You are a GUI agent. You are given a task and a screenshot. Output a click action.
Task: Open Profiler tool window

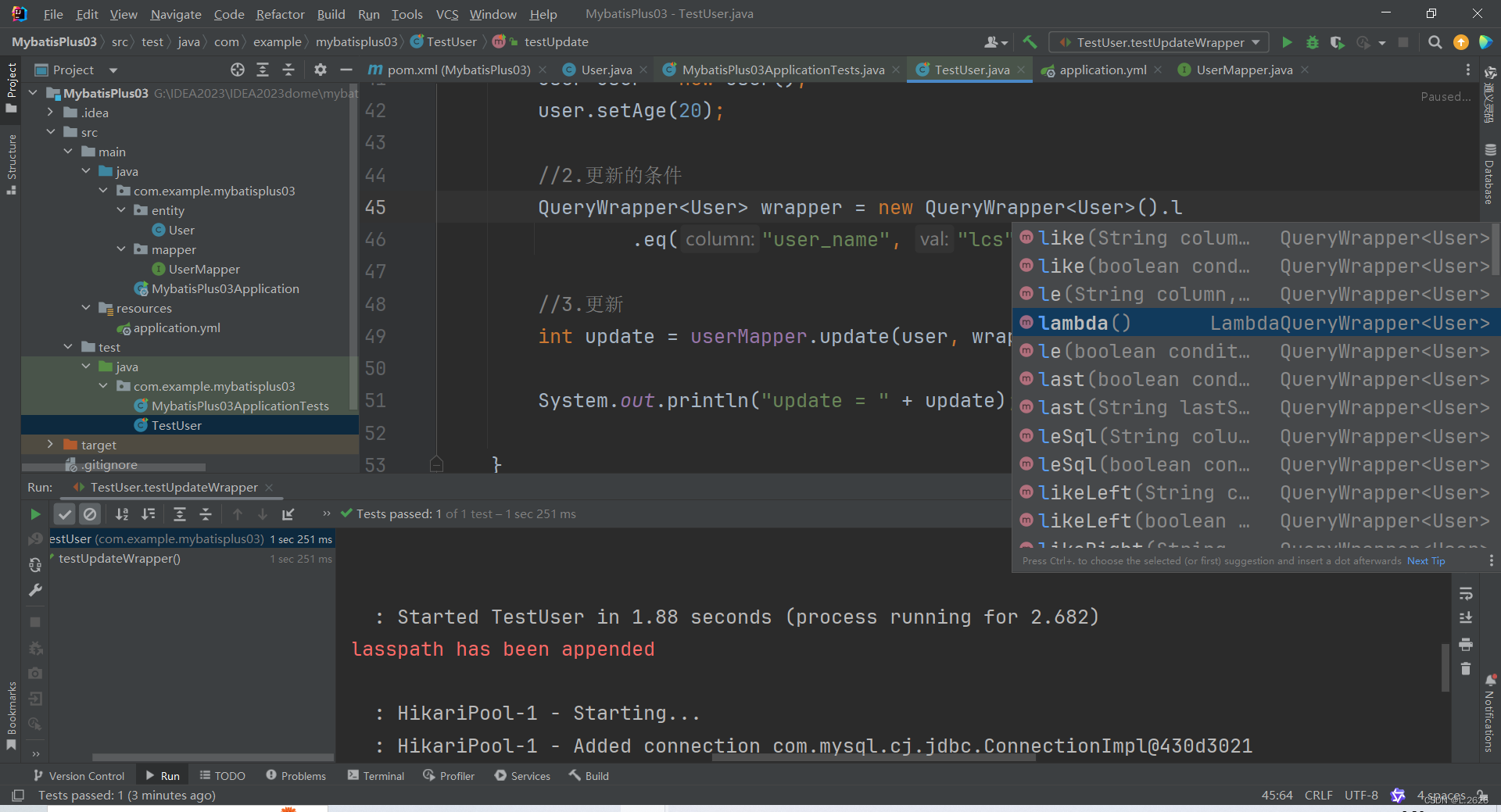449,775
